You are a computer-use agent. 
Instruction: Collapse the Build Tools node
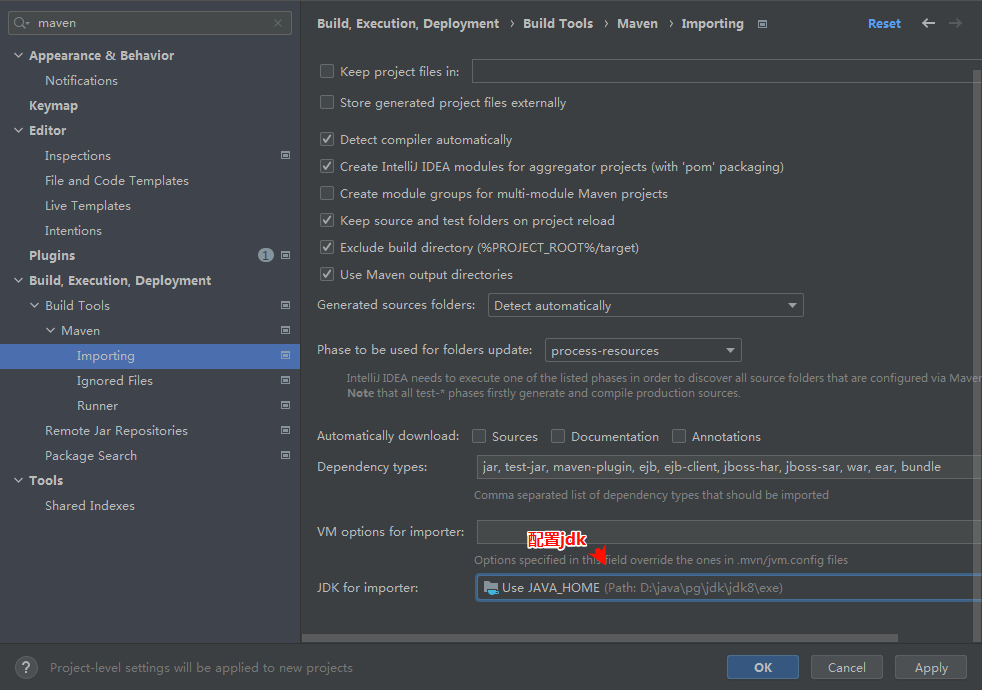34,306
